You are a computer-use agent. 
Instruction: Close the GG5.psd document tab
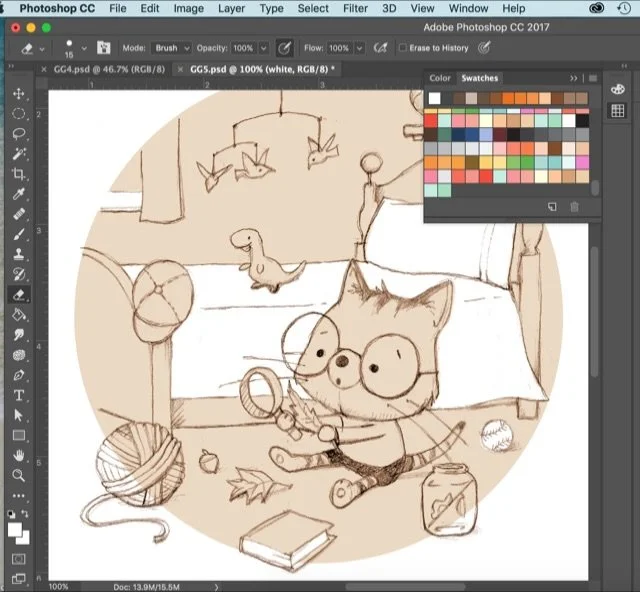pos(180,69)
